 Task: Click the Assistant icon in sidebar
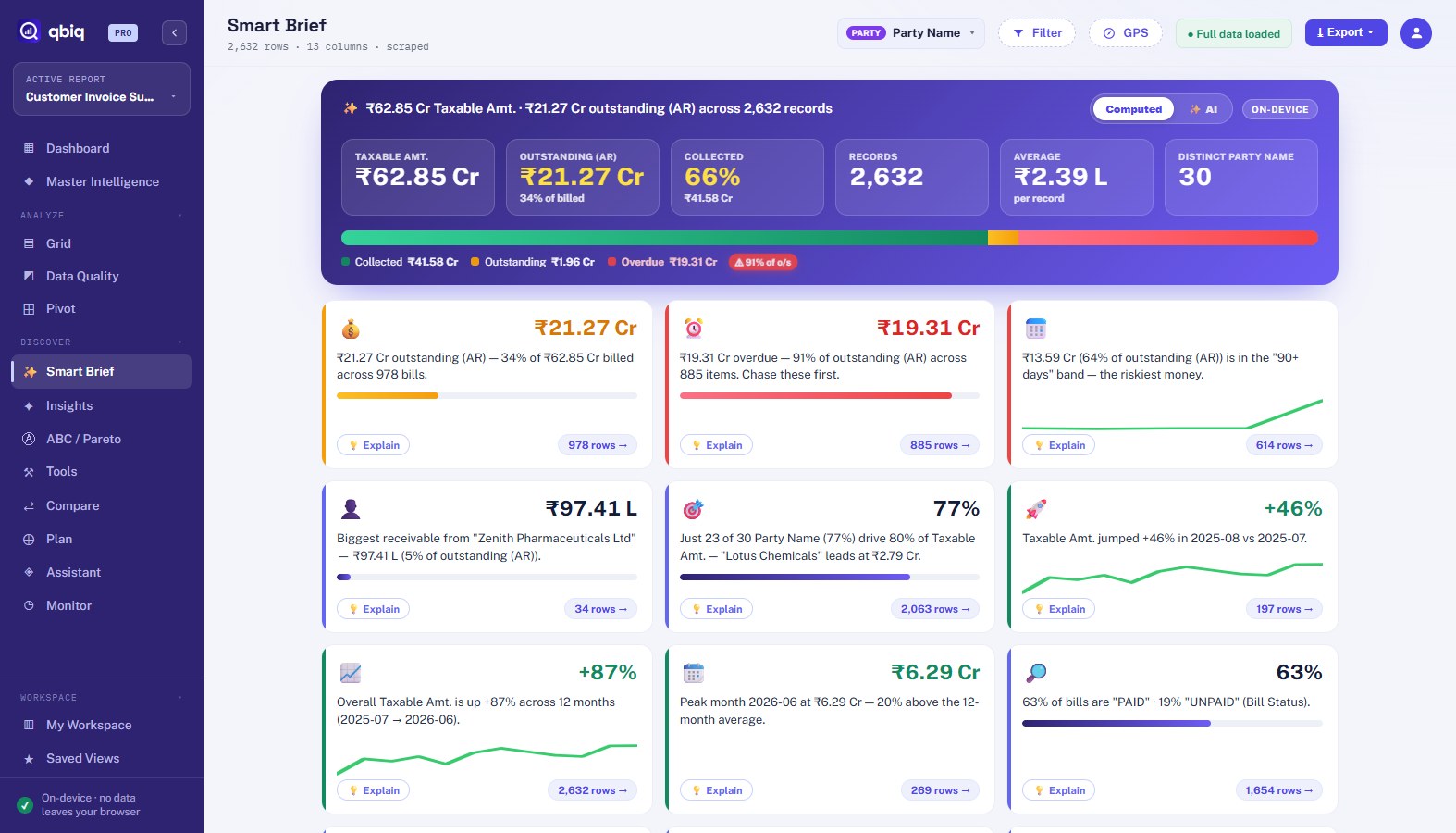point(29,572)
